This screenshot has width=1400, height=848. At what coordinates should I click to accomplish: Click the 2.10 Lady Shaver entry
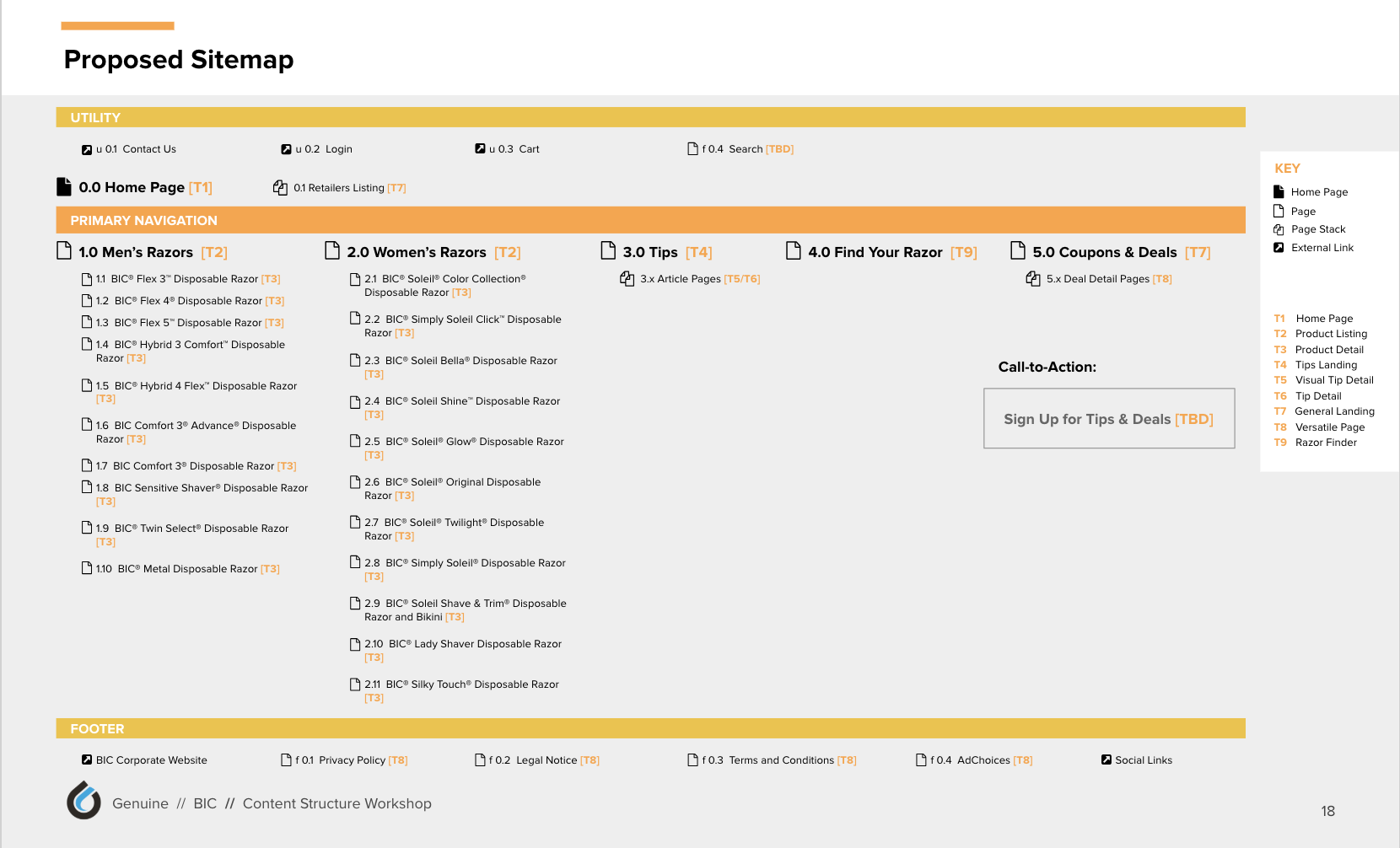(463, 651)
